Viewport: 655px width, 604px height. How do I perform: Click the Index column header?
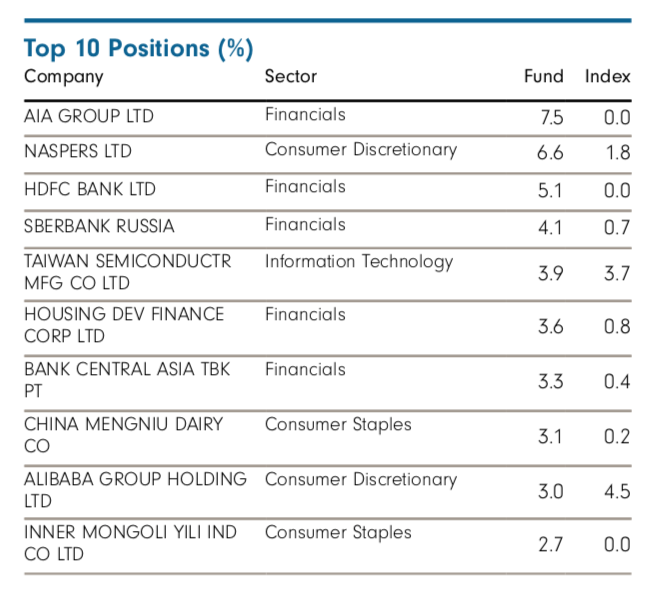tap(608, 76)
